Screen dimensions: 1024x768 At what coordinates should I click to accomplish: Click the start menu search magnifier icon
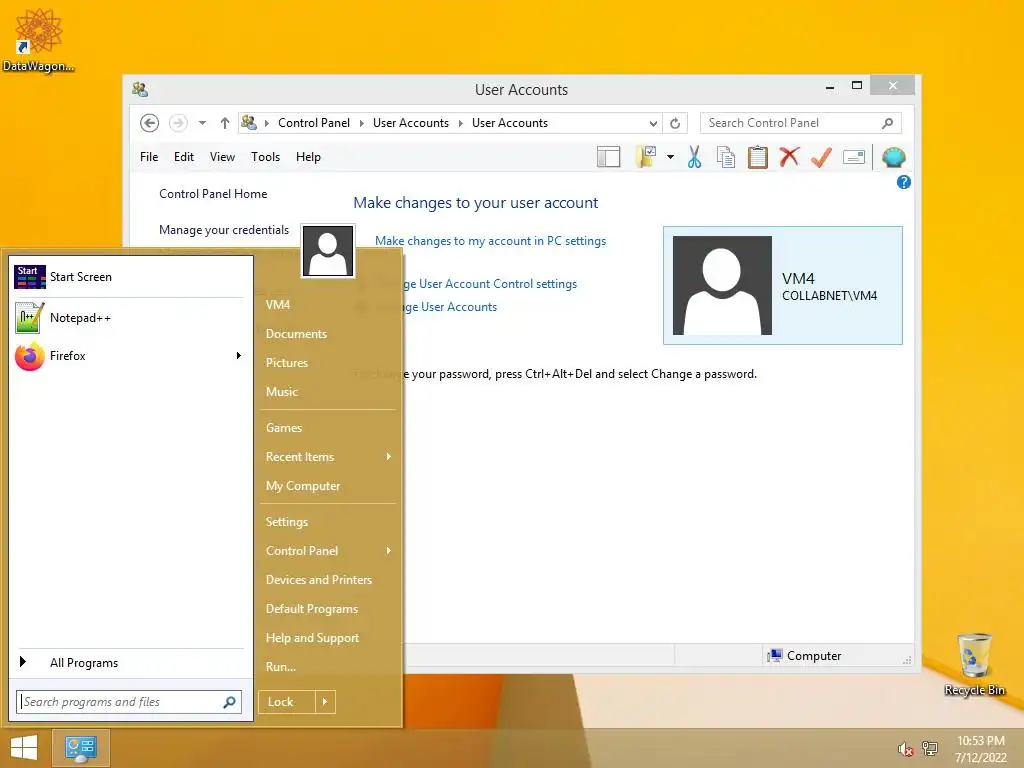[x=229, y=702]
